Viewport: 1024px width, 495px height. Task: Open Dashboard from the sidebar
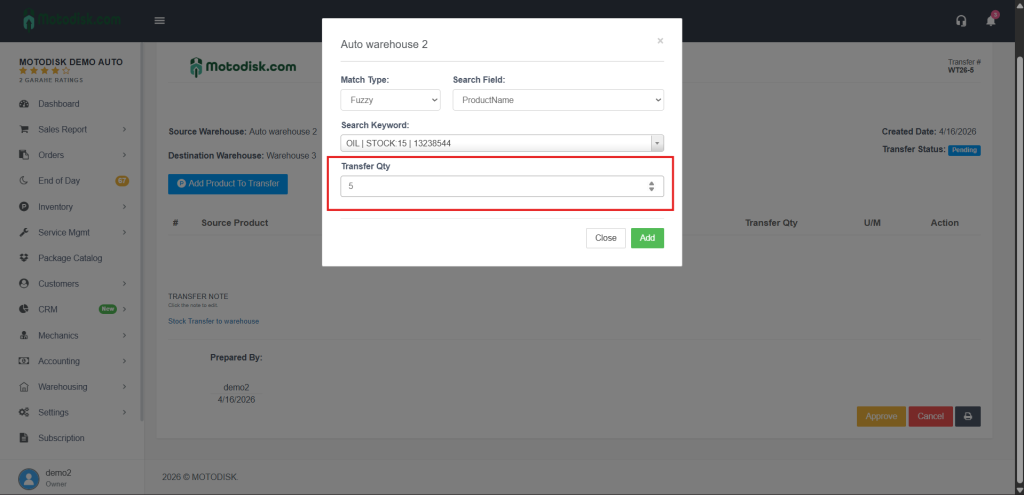[58, 104]
